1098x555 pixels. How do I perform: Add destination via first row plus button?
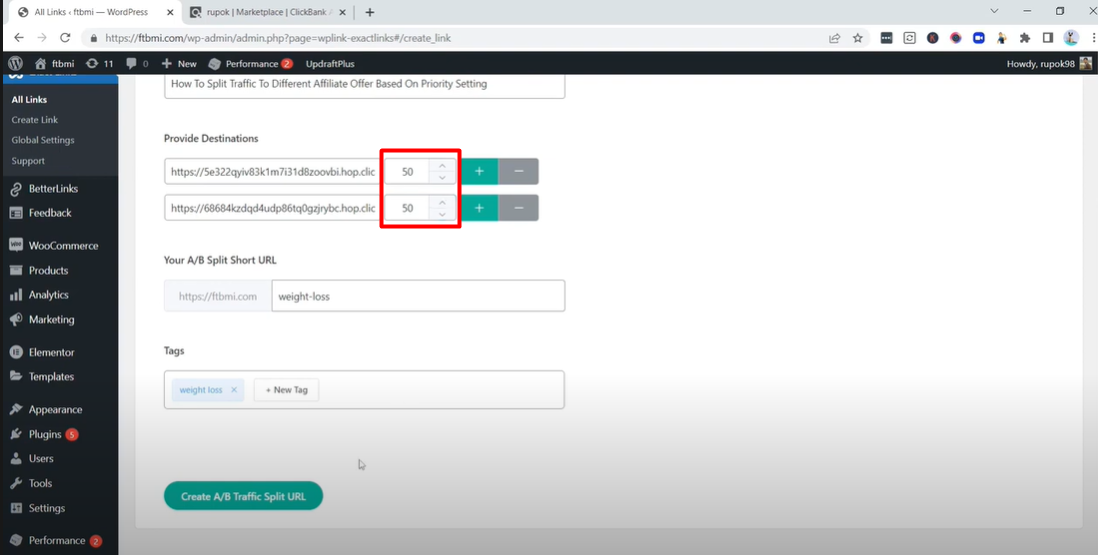[x=480, y=171]
